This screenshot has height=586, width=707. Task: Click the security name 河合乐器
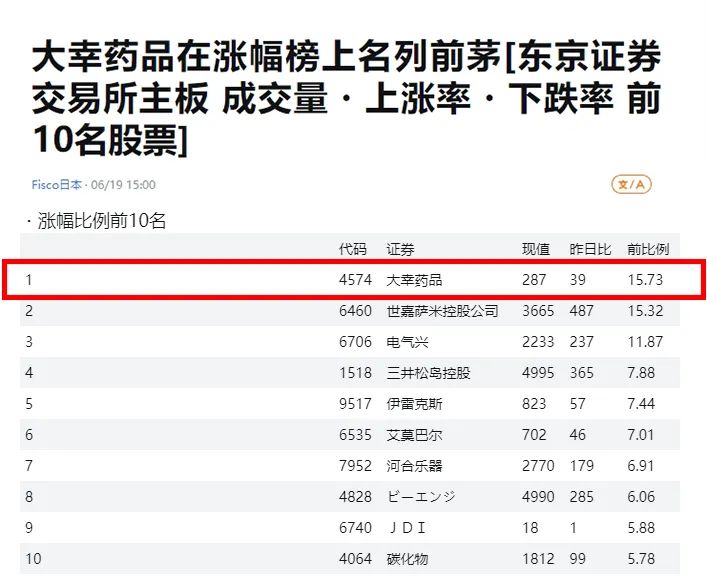414,466
